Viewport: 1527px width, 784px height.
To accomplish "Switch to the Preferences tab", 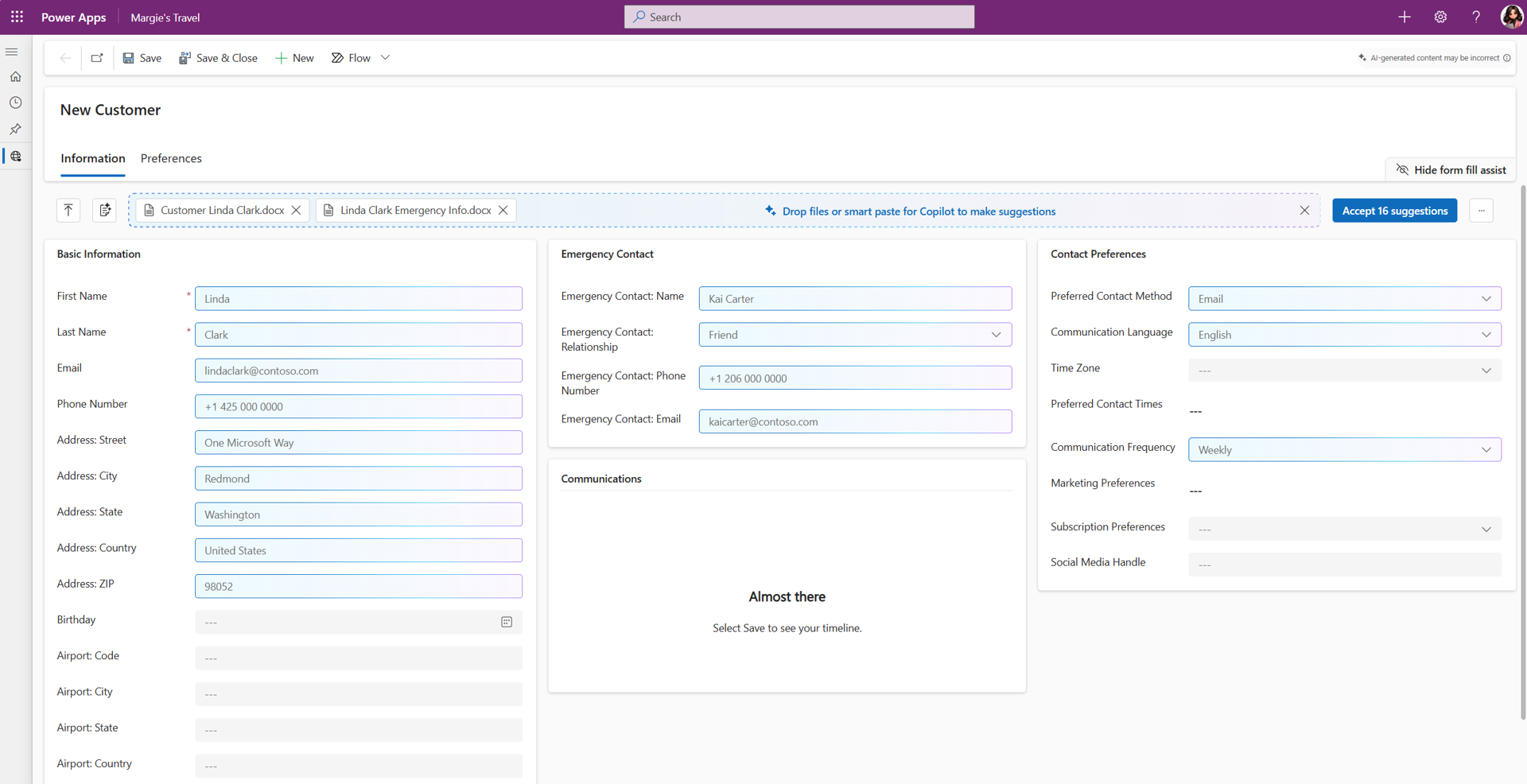I will (x=171, y=158).
